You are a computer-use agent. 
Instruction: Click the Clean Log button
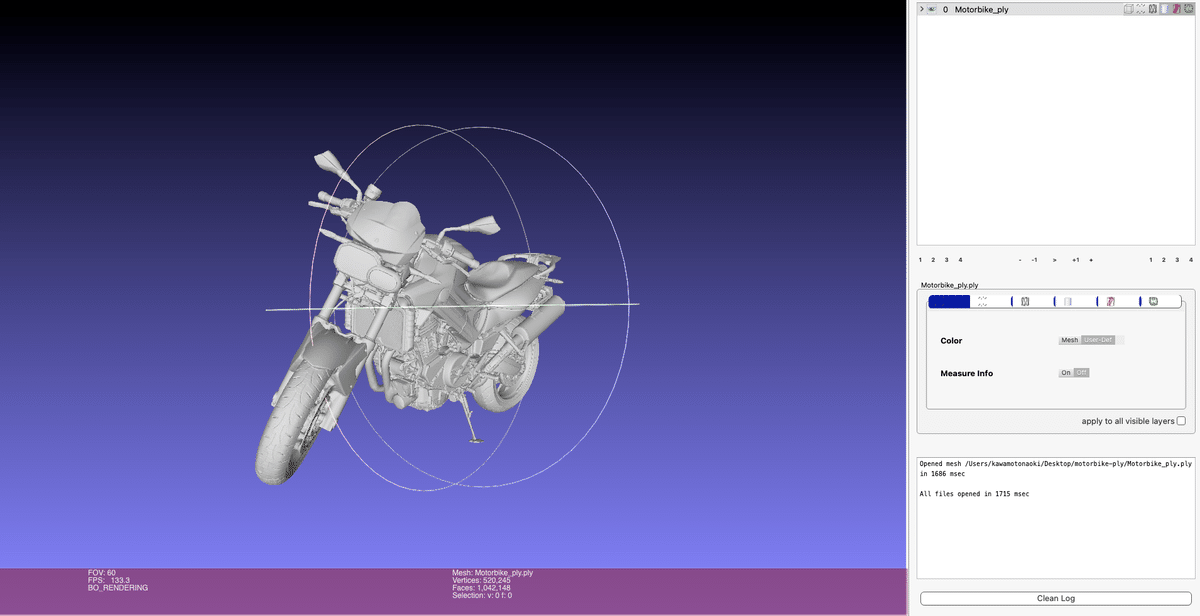click(x=1055, y=597)
